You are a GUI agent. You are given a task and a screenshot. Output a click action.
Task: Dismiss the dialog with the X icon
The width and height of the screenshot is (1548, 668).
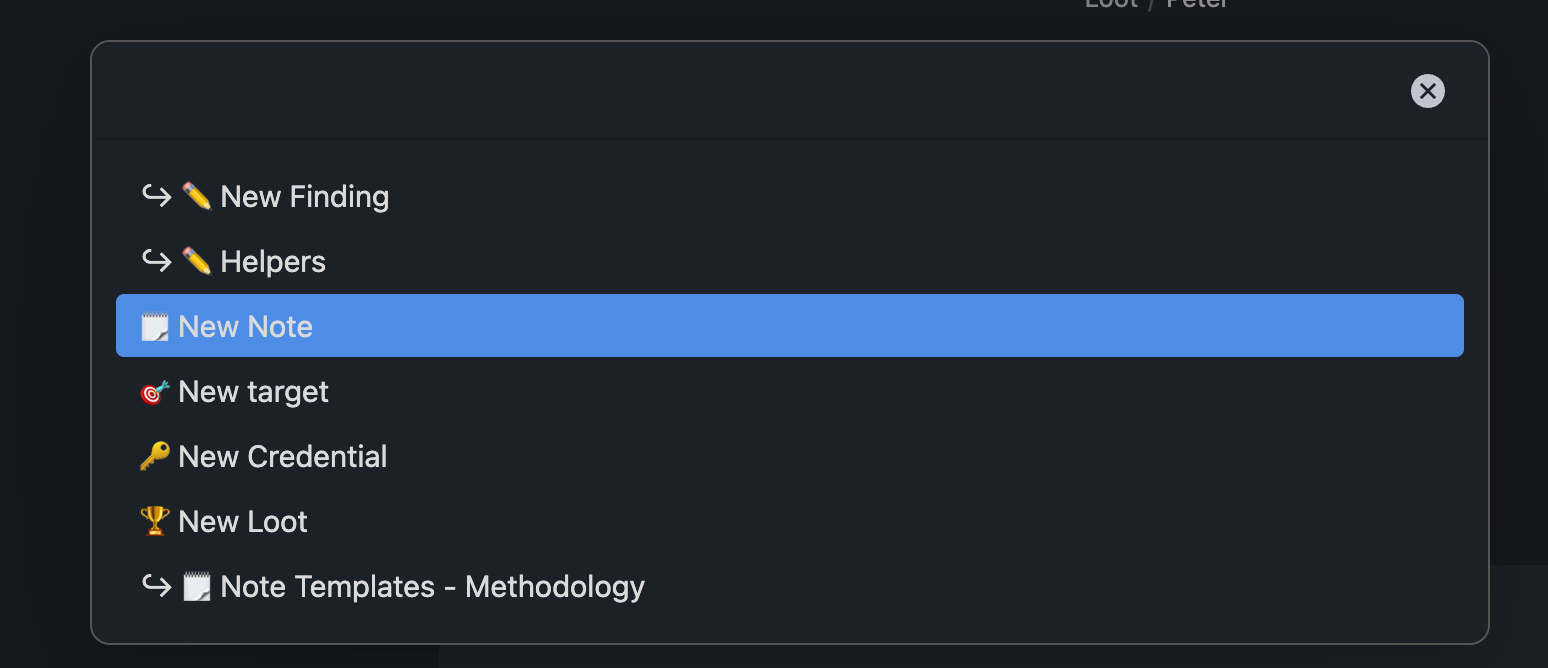[x=1427, y=91]
